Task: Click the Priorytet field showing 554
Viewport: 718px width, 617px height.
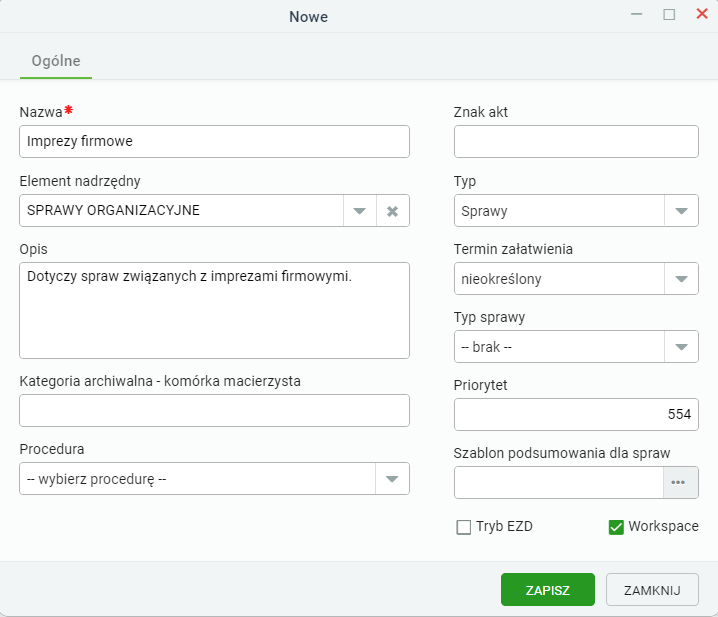Action: tap(576, 415)
